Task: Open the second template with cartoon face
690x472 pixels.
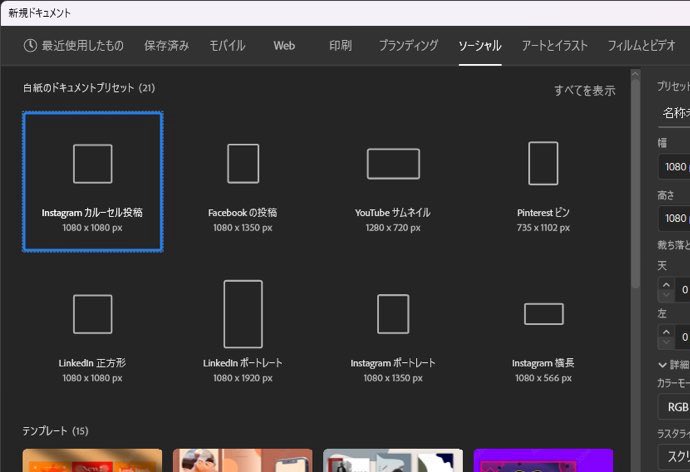Action: 243,461
